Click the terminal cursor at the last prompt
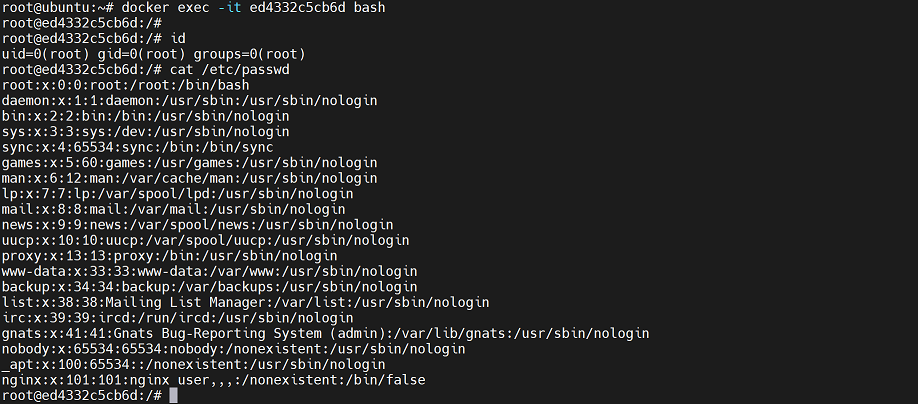Screen dimensions: 918x404 point(173,396)
